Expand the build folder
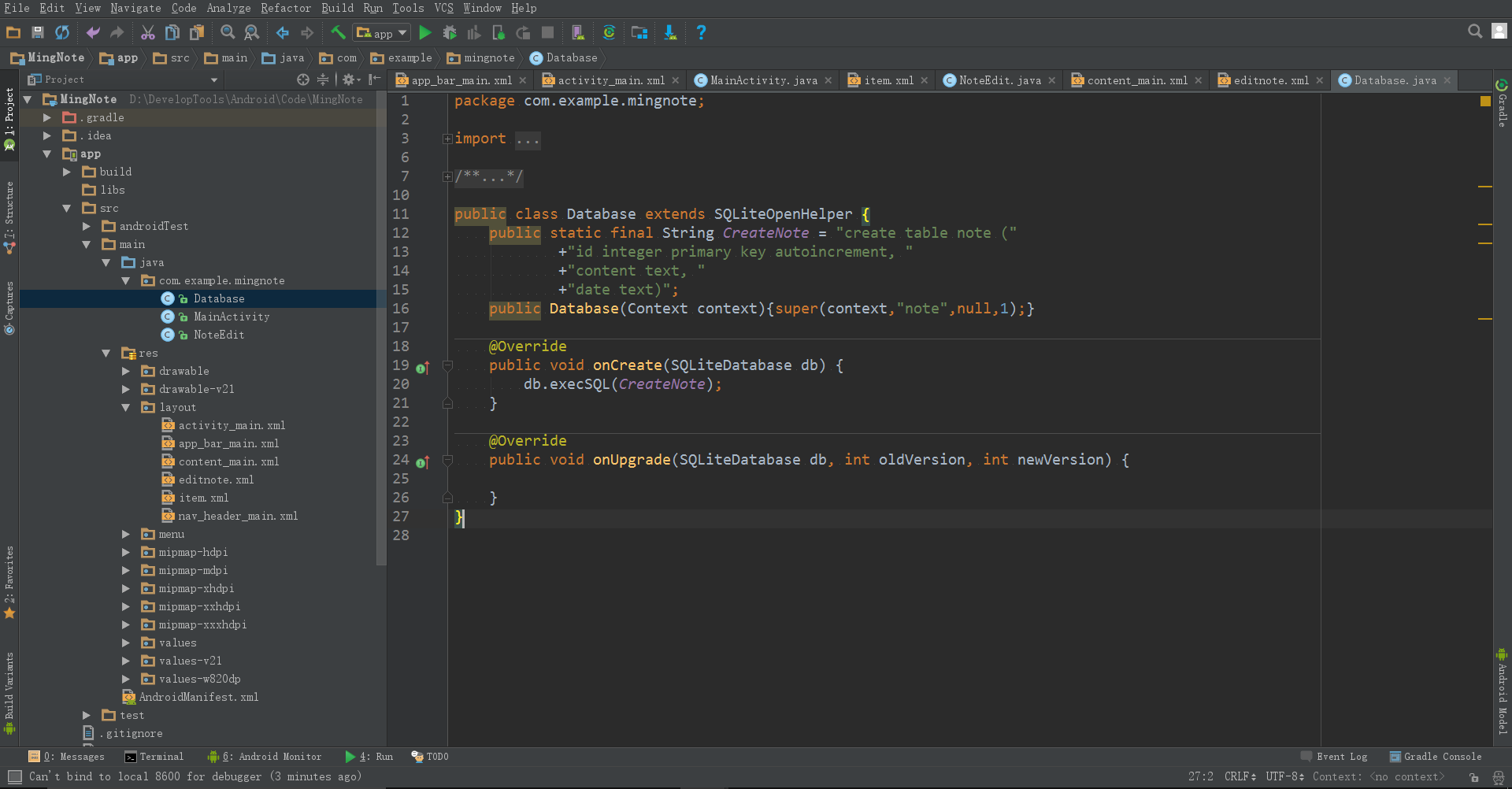The height and width of the screenshot is (789, 1512). (x=67, y=172)
